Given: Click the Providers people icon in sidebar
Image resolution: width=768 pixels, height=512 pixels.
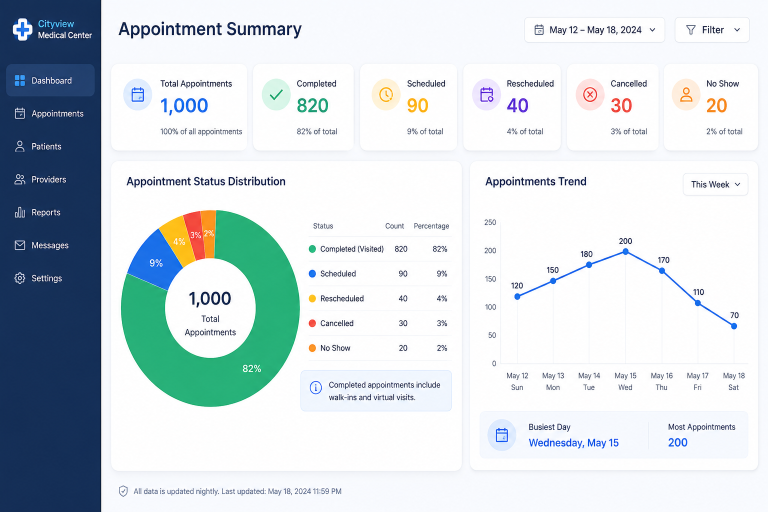Looking at the screenshot, I should pyautogui.click(x=20, y=179).
